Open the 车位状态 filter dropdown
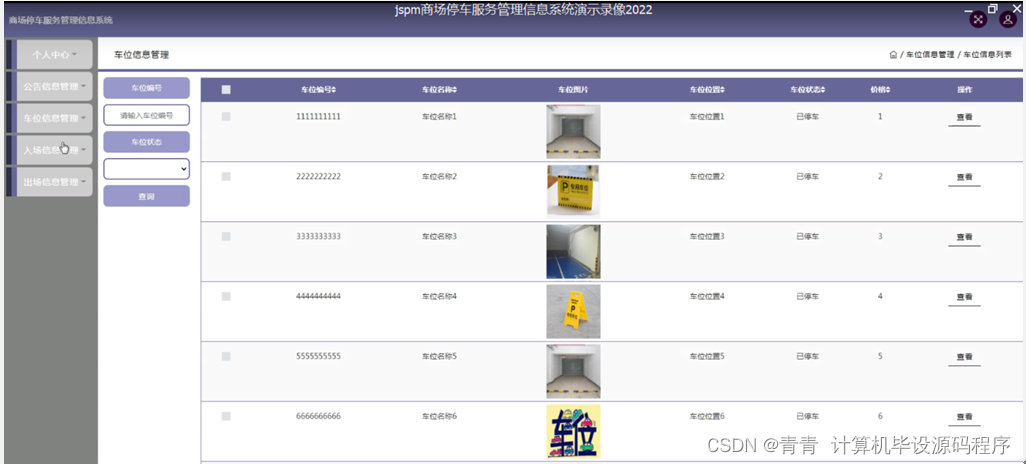1026x464 pixels. [147, 169]
